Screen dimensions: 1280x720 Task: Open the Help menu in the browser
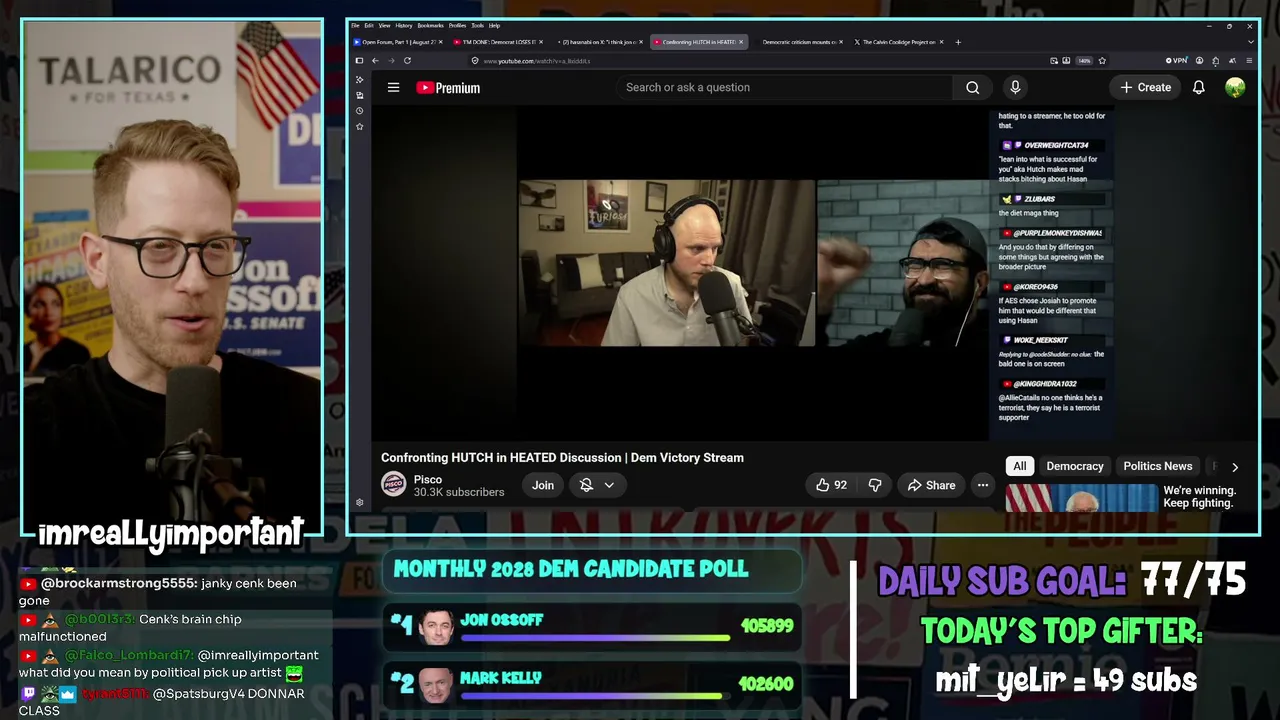tap(494, 26)
